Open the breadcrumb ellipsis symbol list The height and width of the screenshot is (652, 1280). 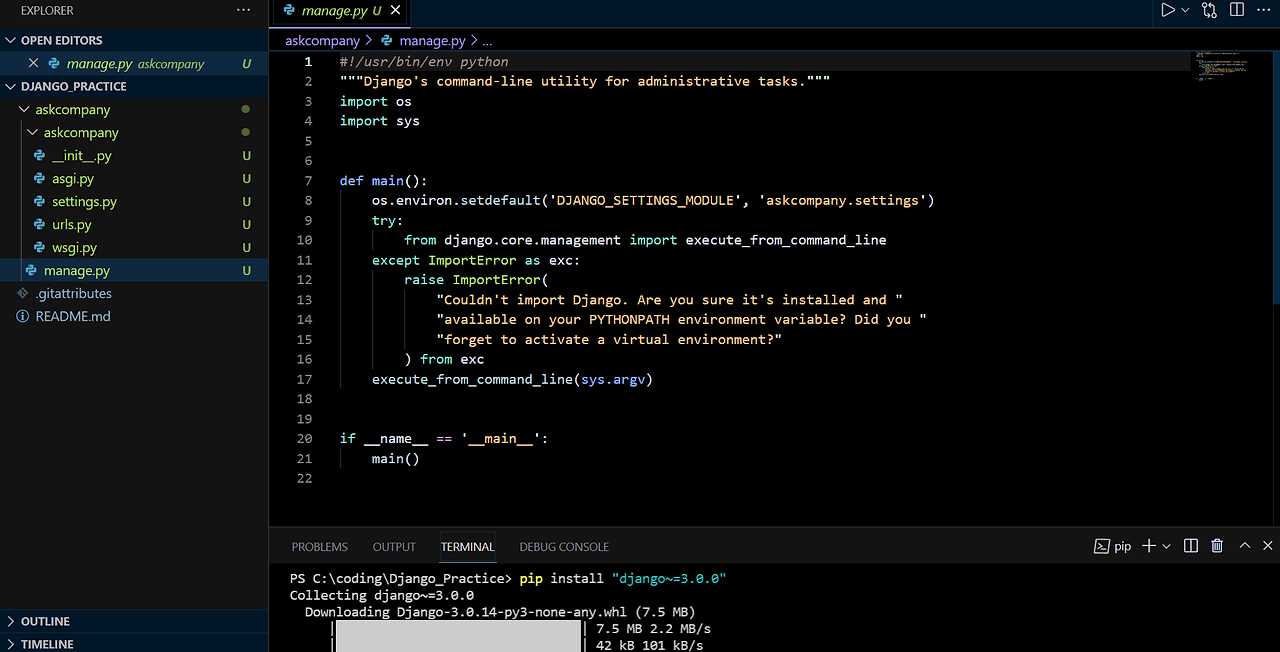point(488,41)
